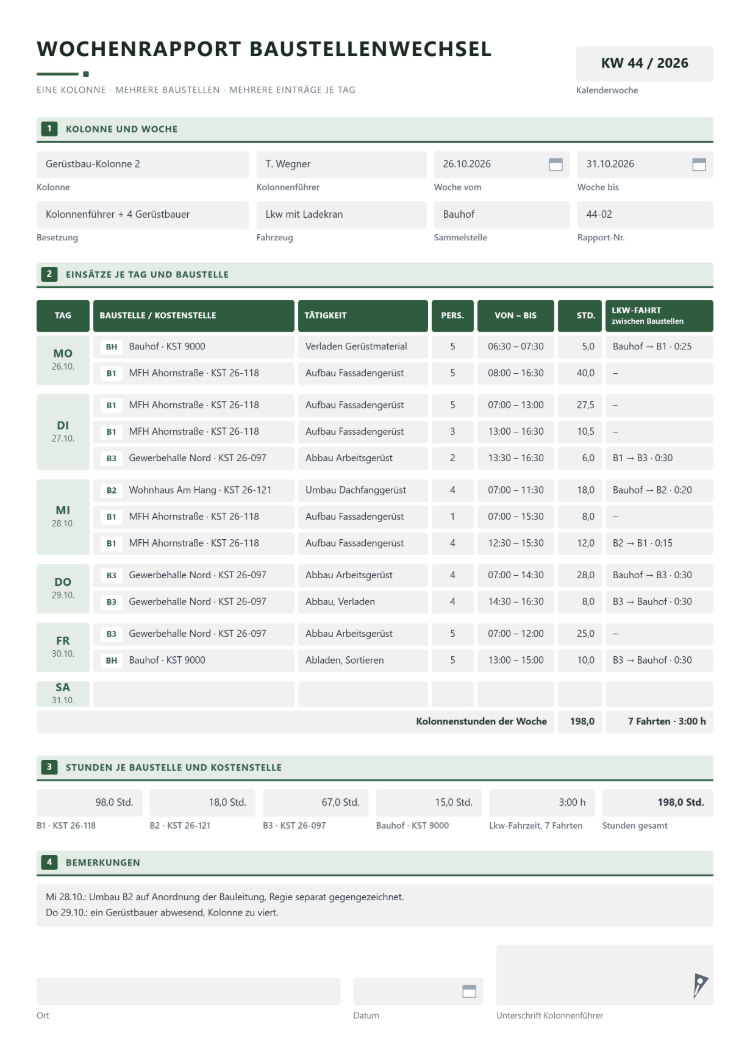Image resolution: width=750 pixels, height=1060 pixels.
Task: Edit the Kolonne field Gerüstbau-Kolonne 2
Action: tap(143, 164)
